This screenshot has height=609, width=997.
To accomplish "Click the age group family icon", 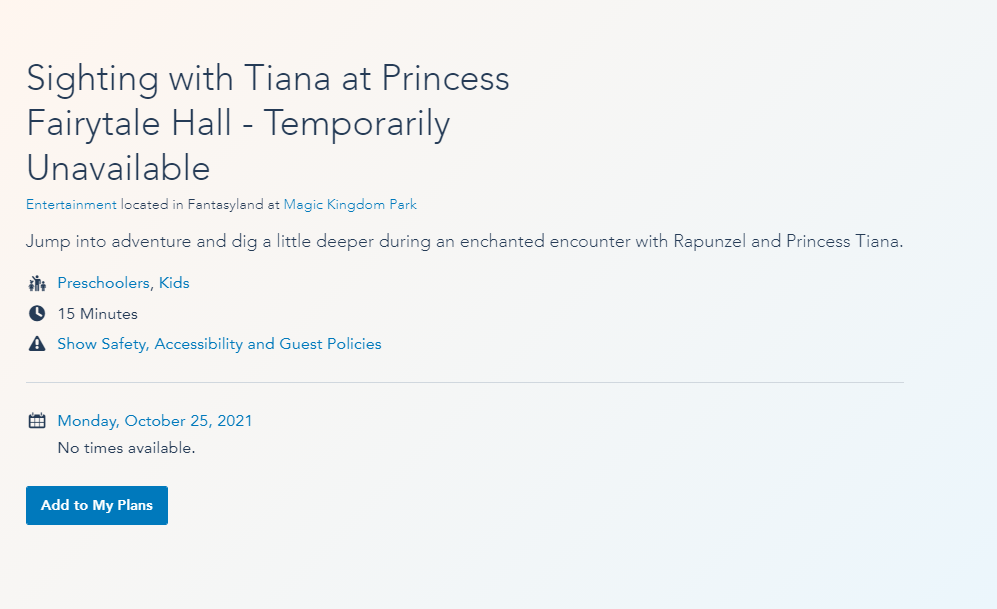I will coord(37,283).
